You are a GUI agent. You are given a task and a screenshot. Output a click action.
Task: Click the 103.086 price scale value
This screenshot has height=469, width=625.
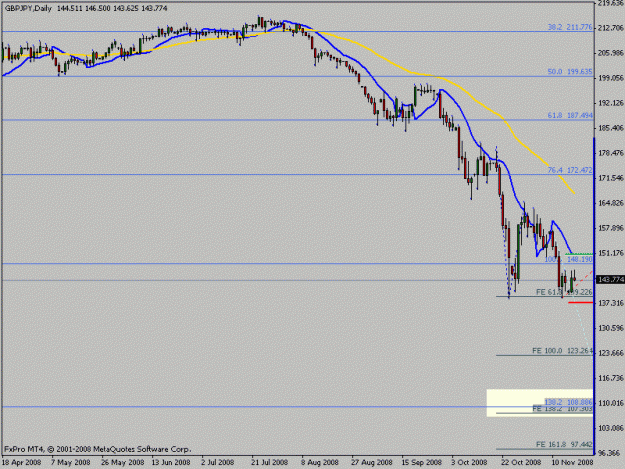pyautogui.click(x=611, y=428)
